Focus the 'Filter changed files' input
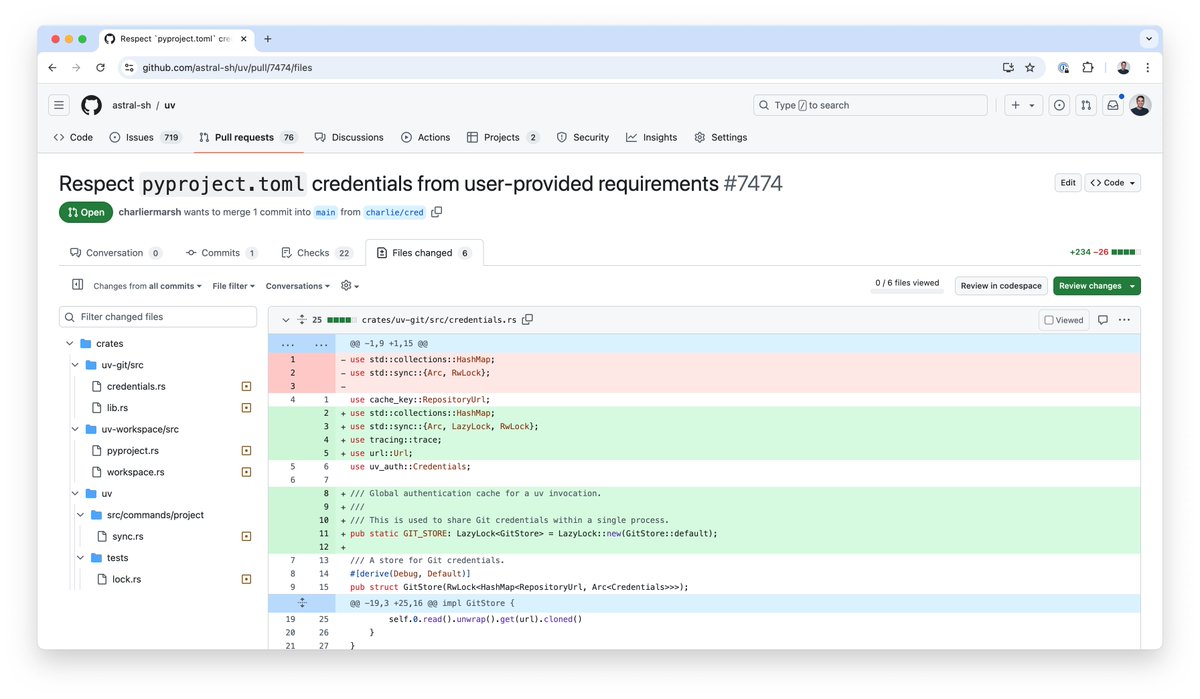This screenshot has width=1200, height=699. (x=158, y=317)
